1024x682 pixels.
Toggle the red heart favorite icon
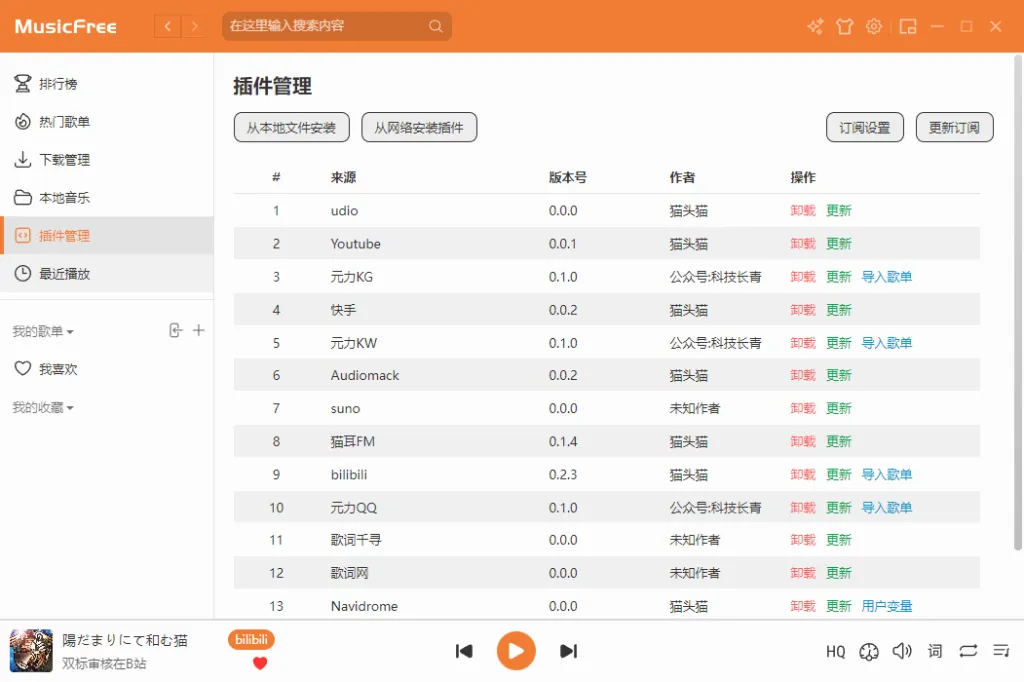click(260, 664)
